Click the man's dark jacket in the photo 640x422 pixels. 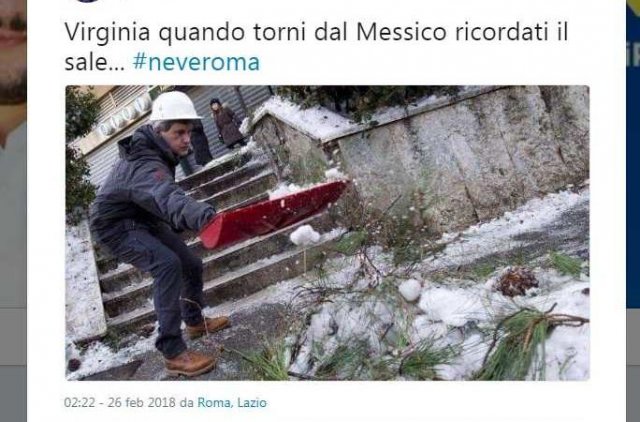coord(151,184)
